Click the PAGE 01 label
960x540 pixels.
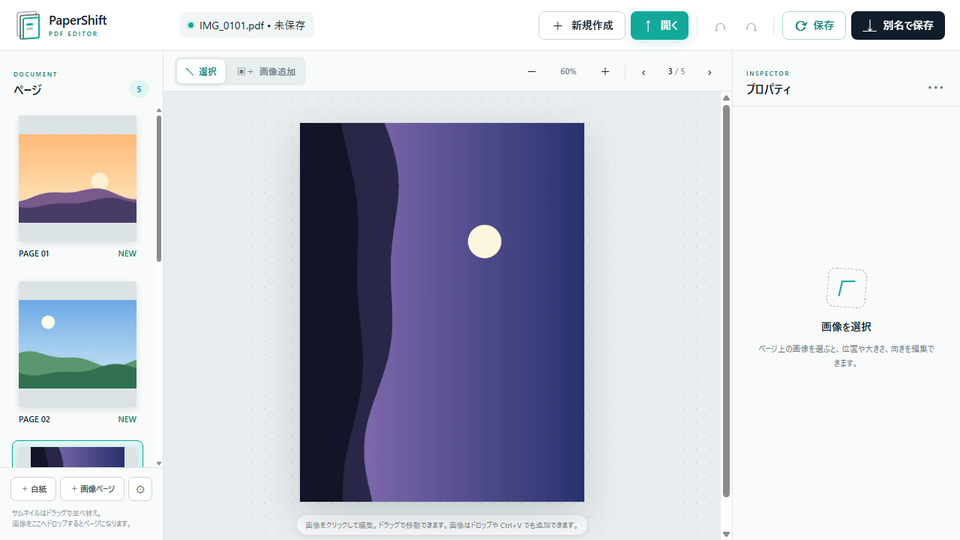tap(34, 253)
